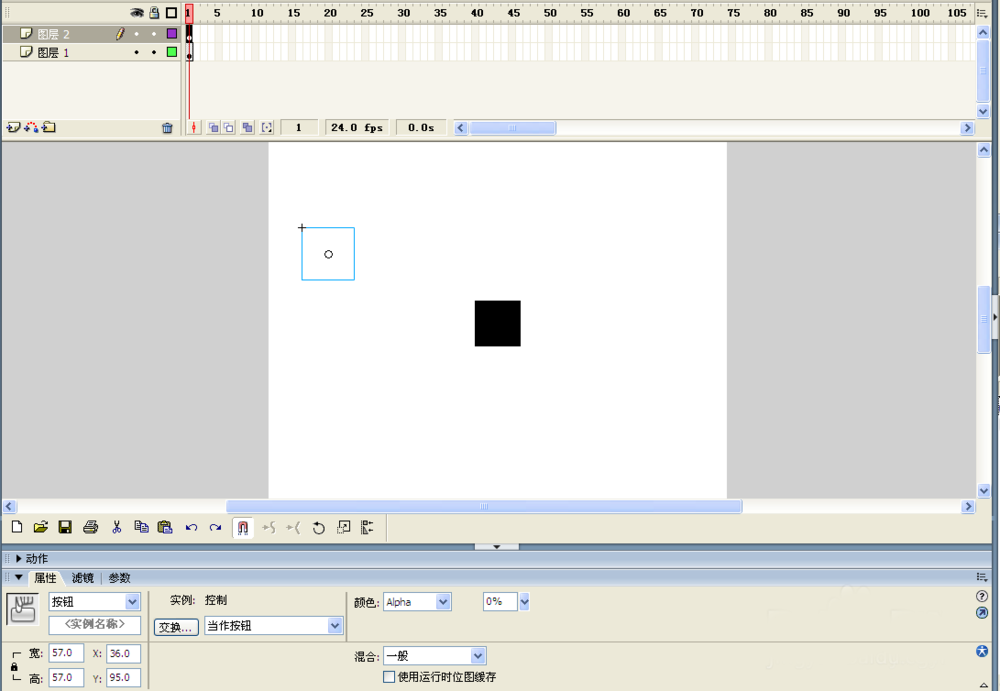This screenshot has width=1000, height=691.
Task: Toggle lock dot of 图层 2
Action: 154,34
